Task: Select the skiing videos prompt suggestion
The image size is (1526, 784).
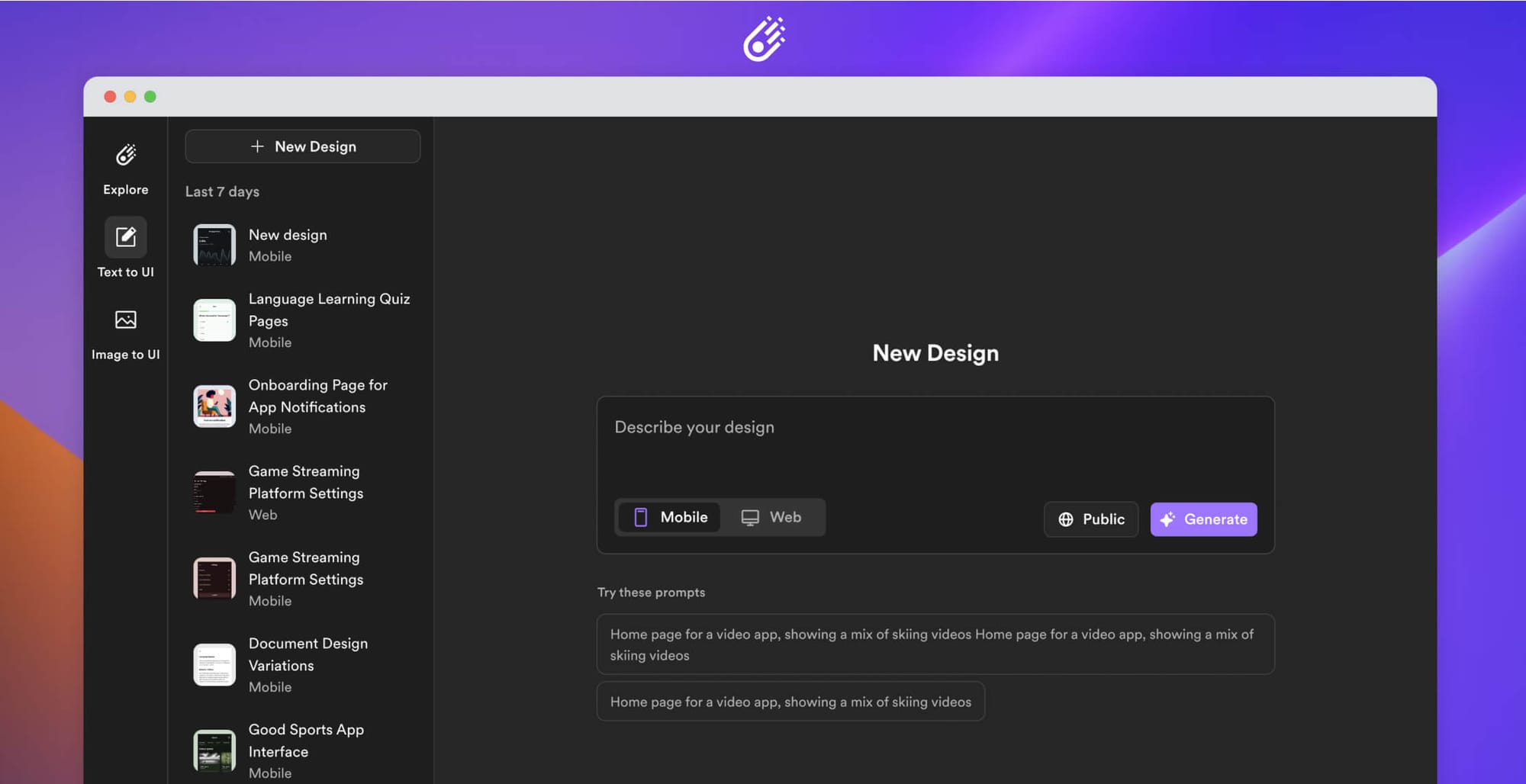Action: [x=790, y=701]
